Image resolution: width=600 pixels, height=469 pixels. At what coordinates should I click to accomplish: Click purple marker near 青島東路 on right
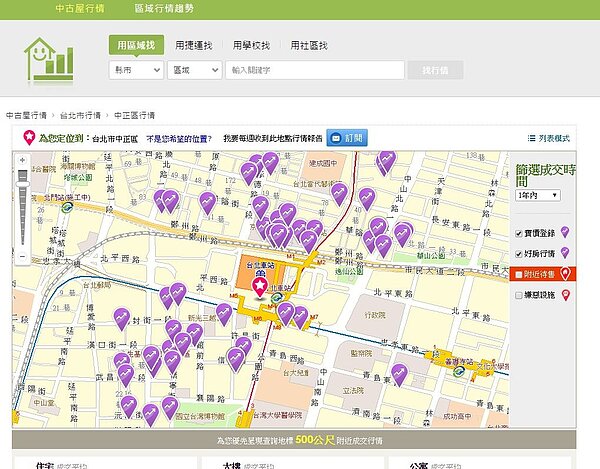point(399,375)
